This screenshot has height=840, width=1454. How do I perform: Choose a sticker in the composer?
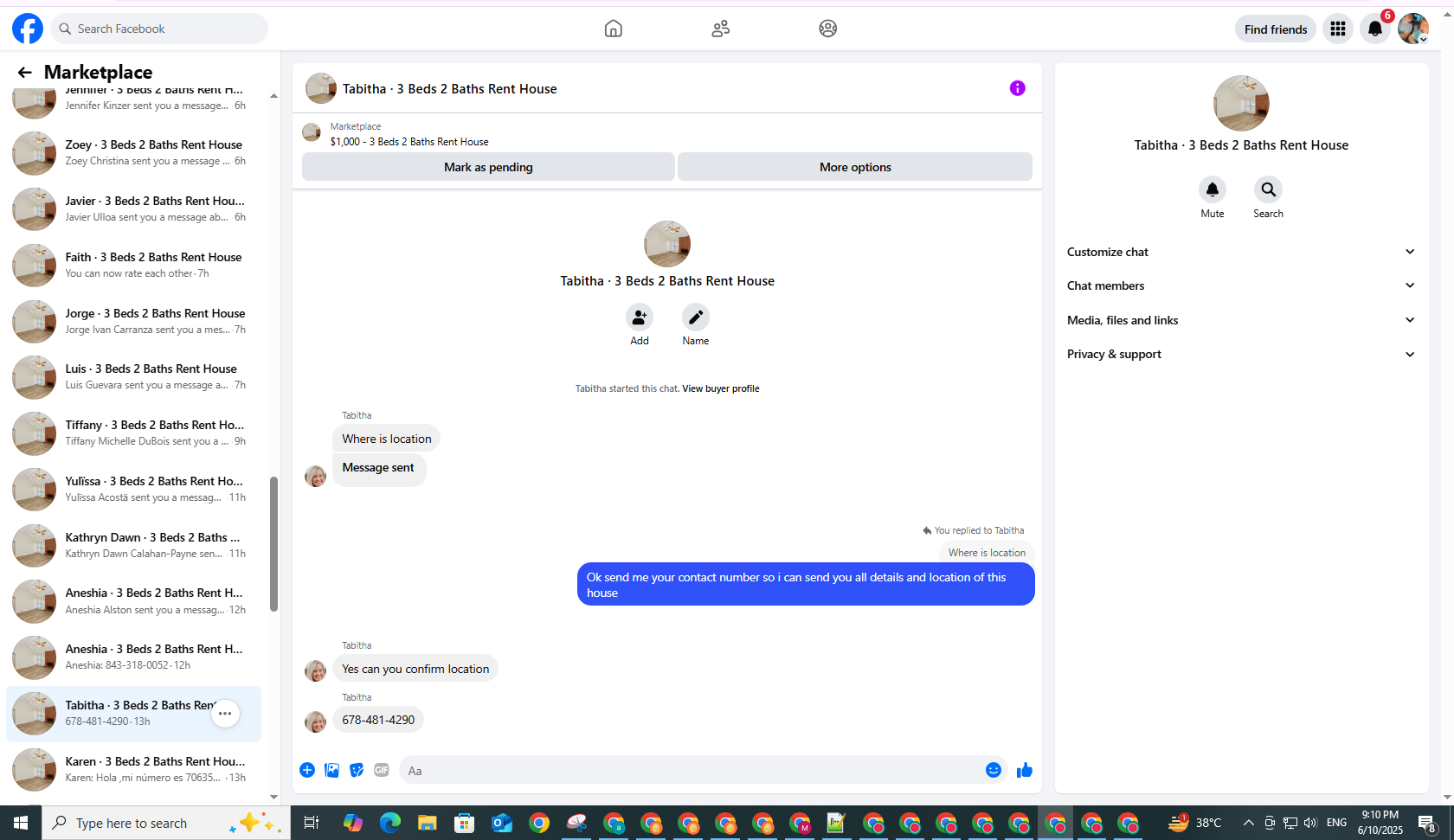point(357,770)
